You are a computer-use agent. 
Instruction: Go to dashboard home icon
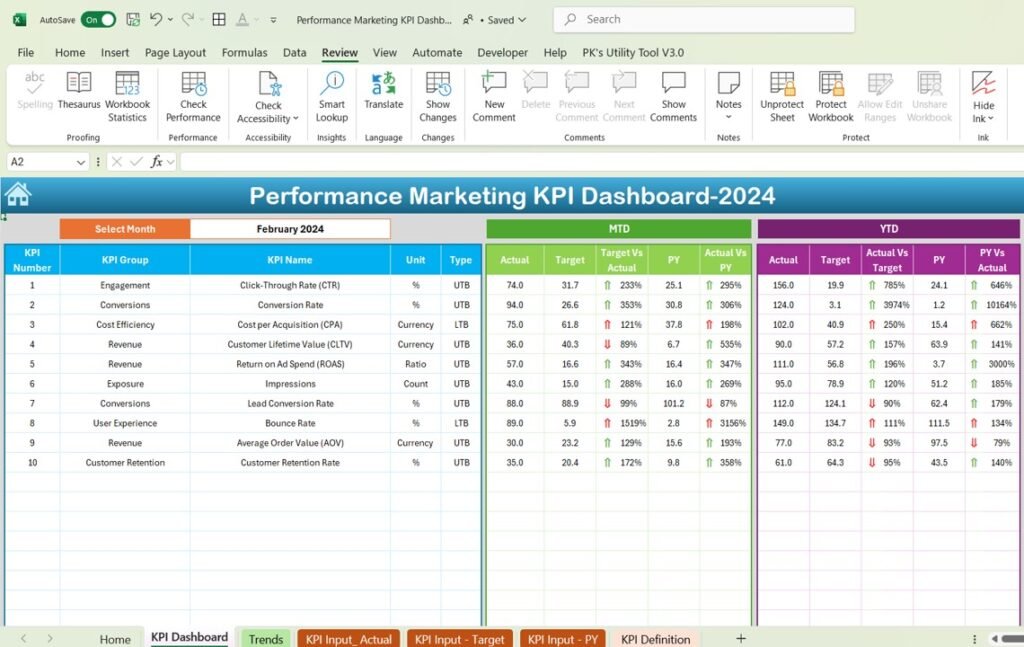[x=18, y=195]
